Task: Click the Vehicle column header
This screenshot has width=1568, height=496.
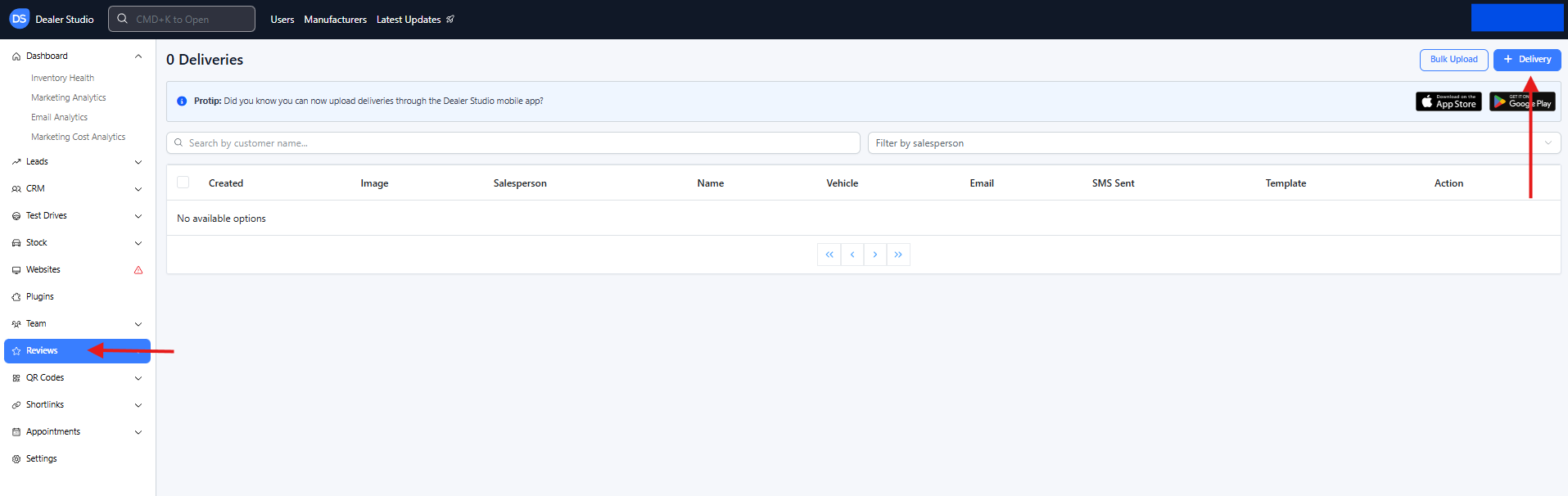Action: [x=843, y=183]
